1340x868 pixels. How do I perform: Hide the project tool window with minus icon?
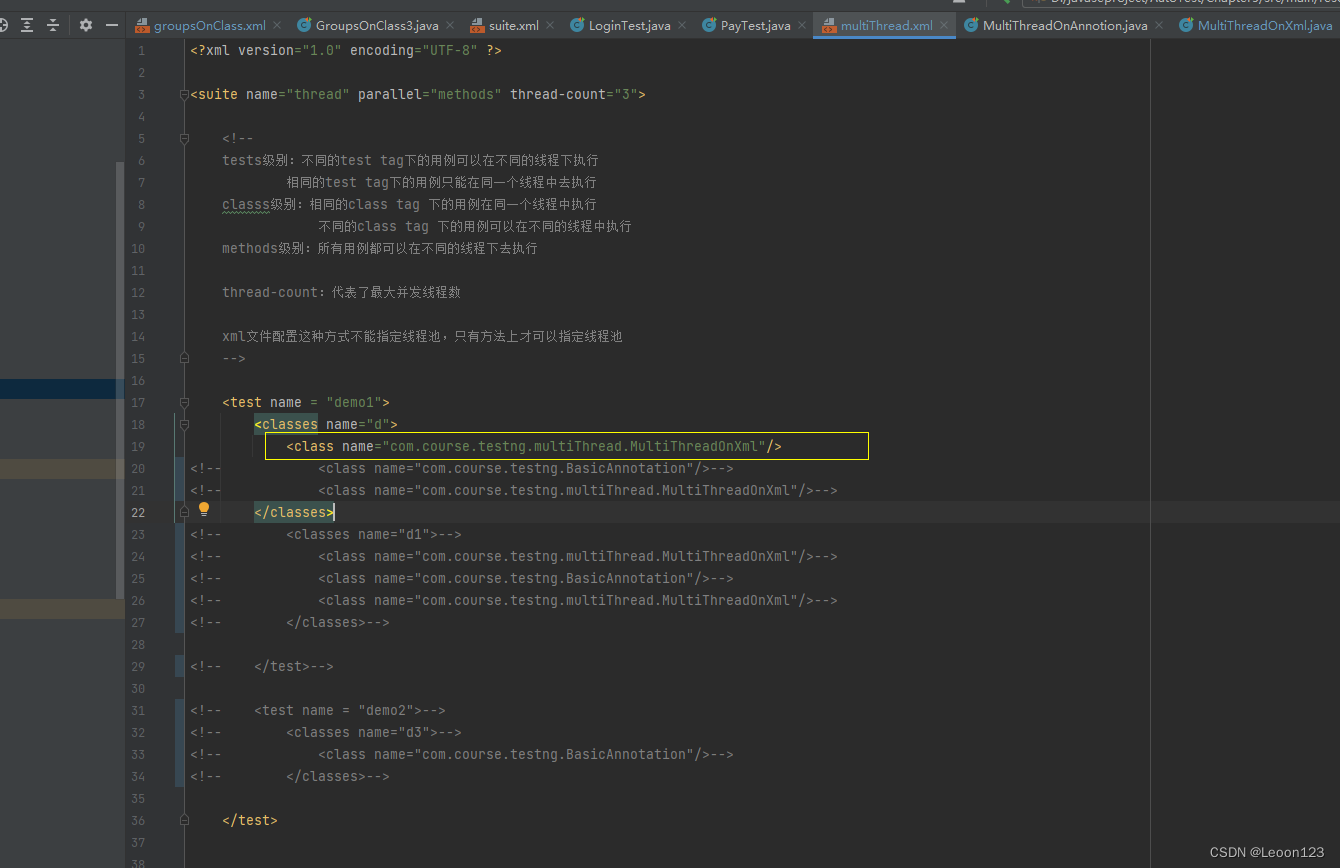coord(112,25)
